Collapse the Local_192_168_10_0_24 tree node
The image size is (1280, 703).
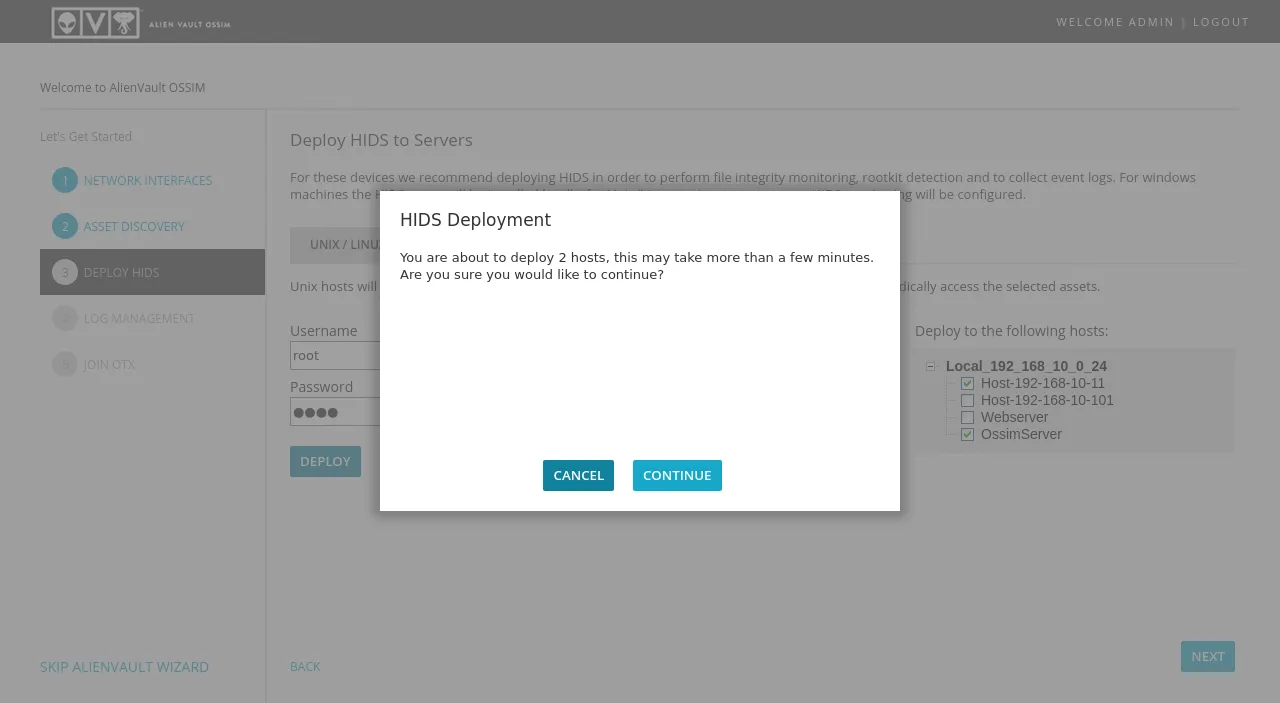point(931,367)
